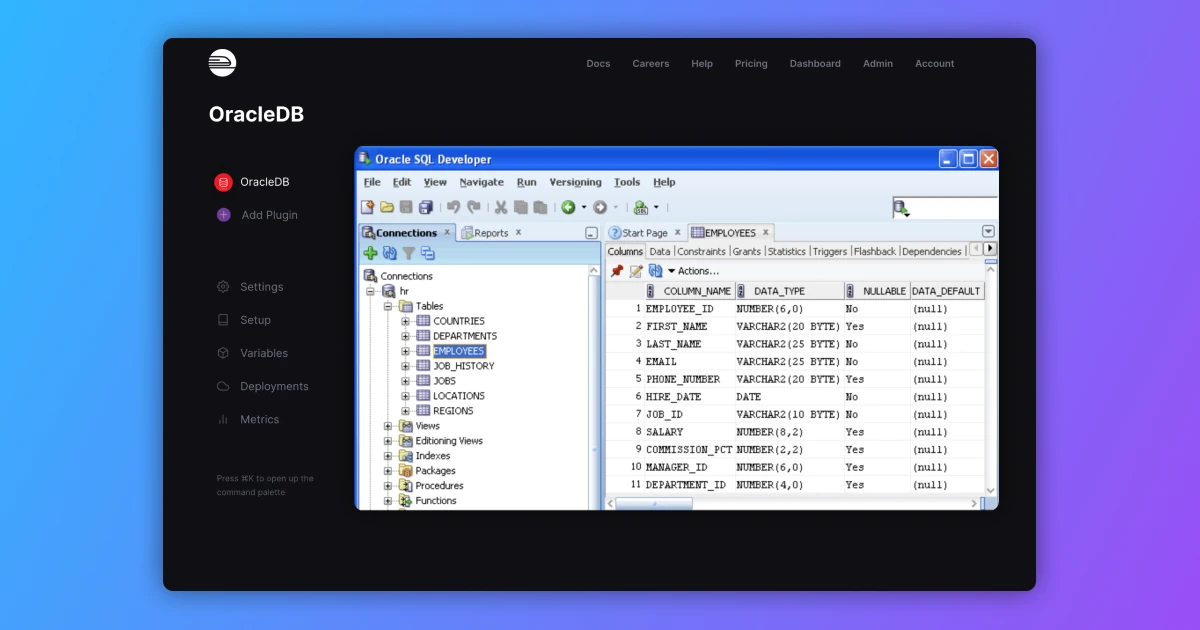Open the Pricing link in top navigation

(751, 63)
